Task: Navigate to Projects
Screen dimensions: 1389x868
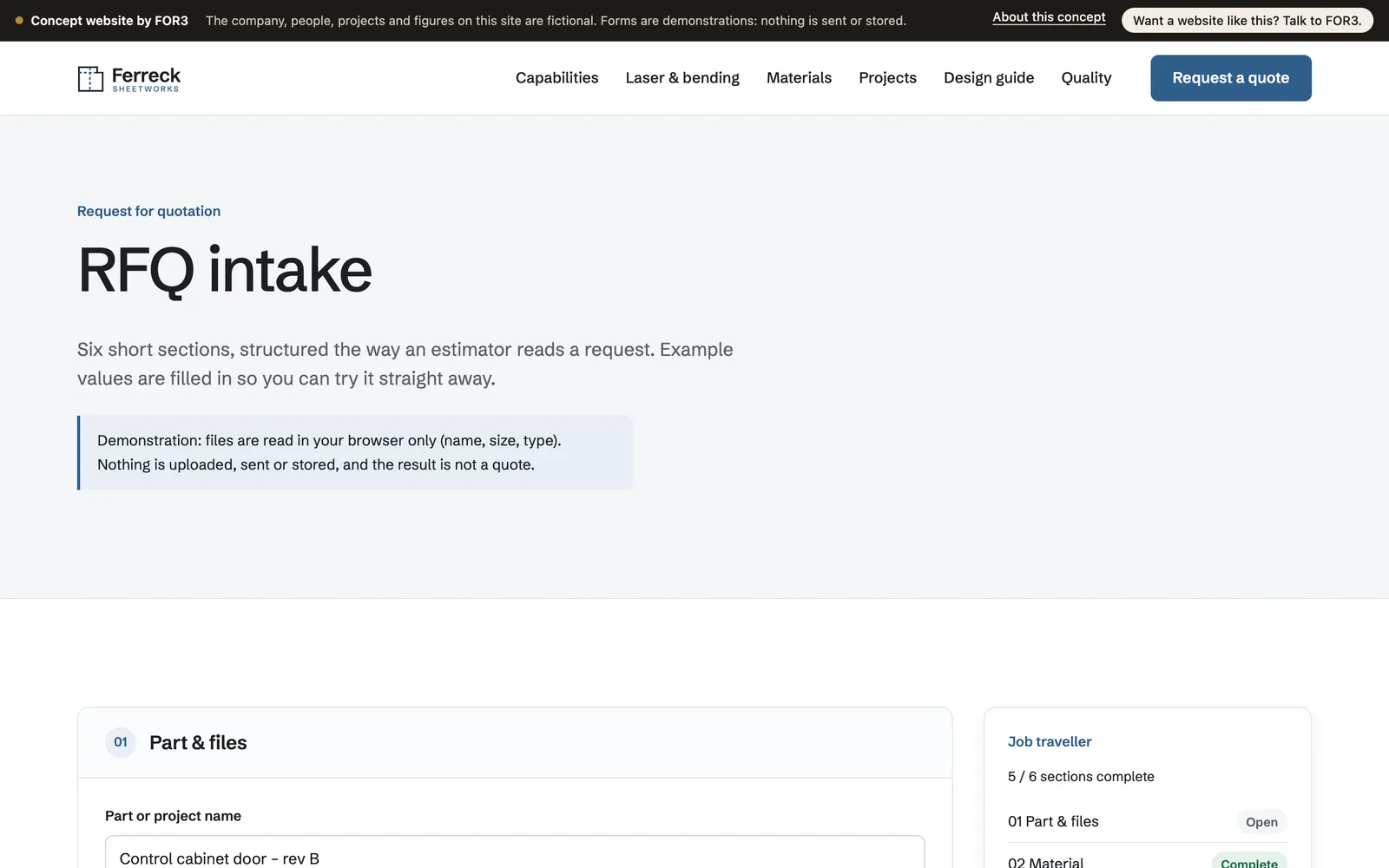Action: pyautogui.click(x=887, y=78)
